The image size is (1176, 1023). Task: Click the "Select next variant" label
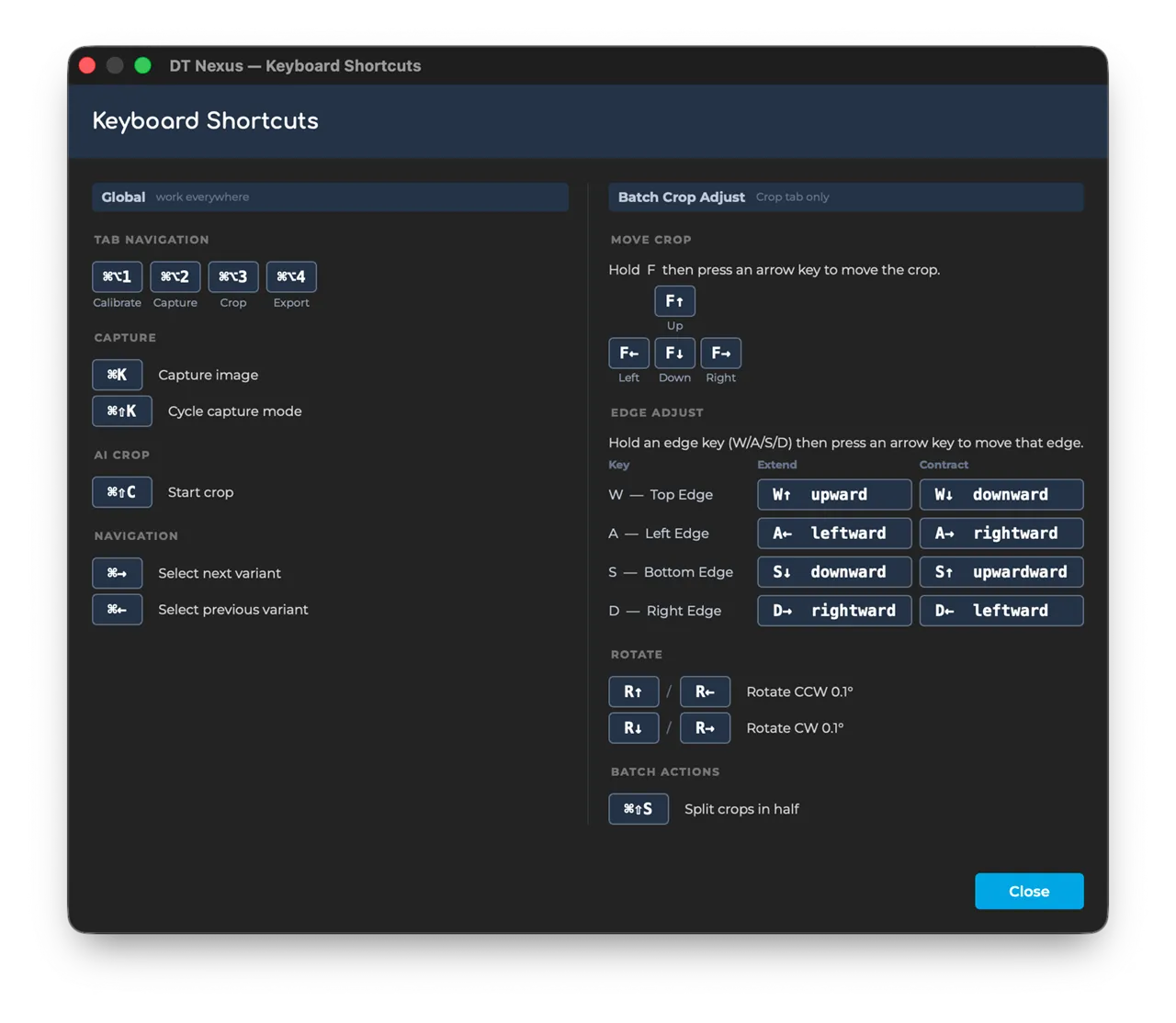coord(220,573)
